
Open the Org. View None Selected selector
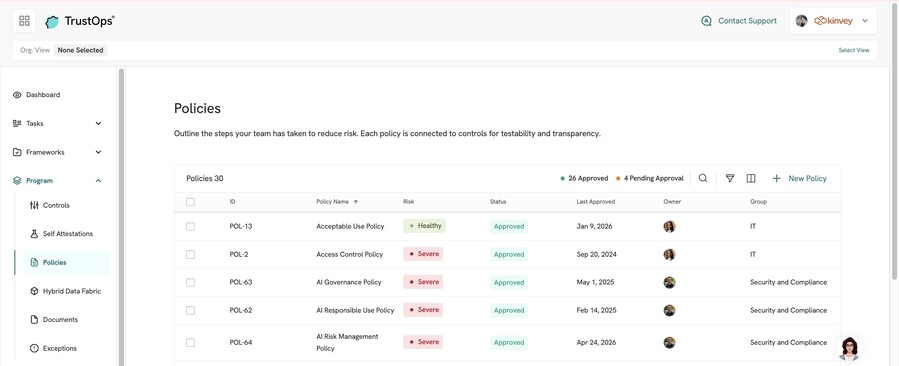click(81, 50)
